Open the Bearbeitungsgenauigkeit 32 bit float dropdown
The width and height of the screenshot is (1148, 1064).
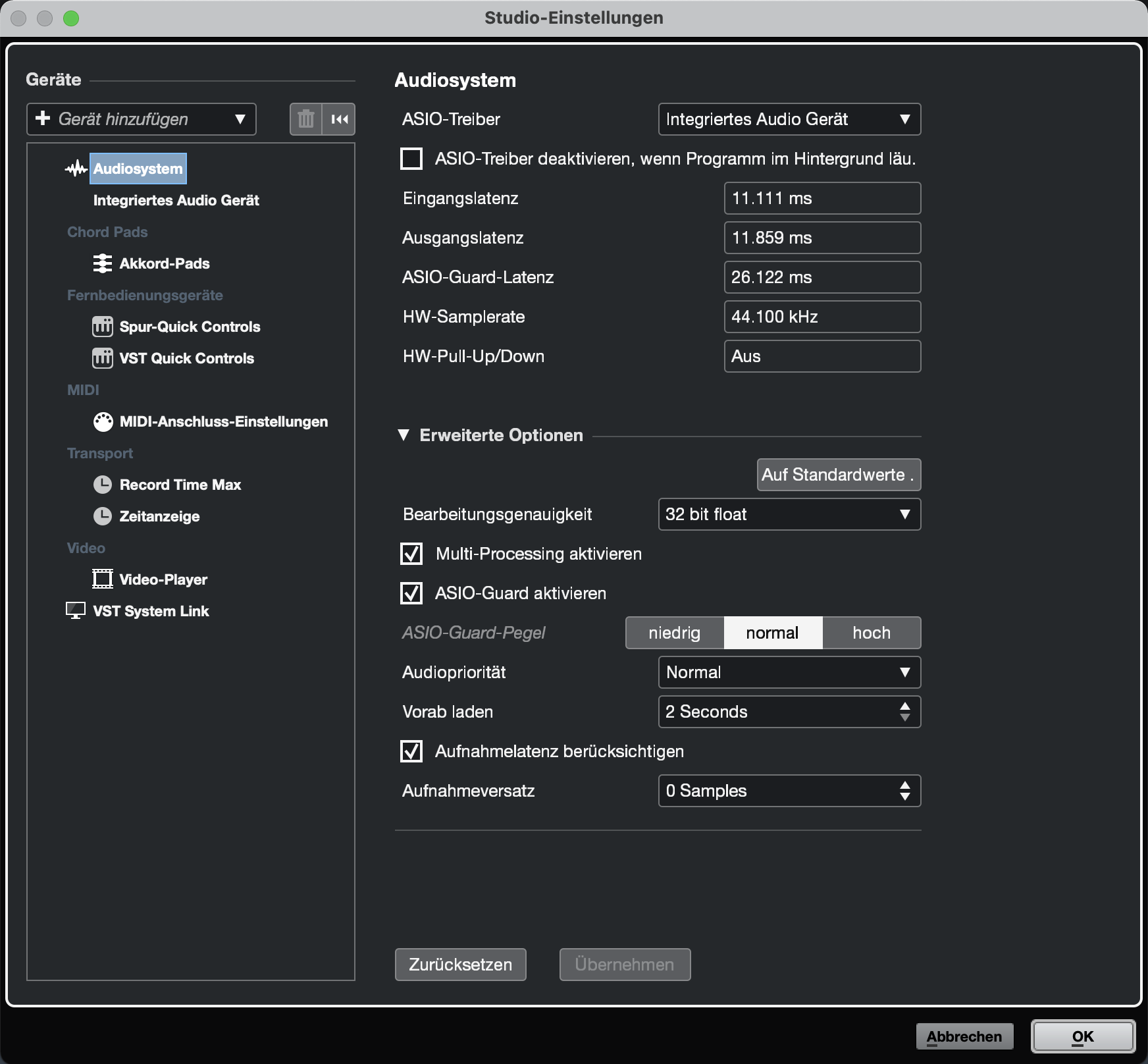tap(789, 514)
